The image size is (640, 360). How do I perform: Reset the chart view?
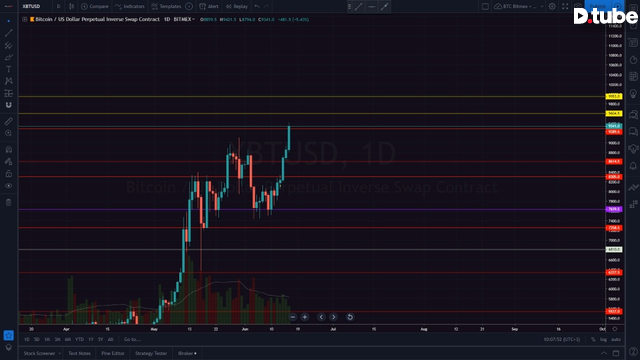tap(350, 317)
